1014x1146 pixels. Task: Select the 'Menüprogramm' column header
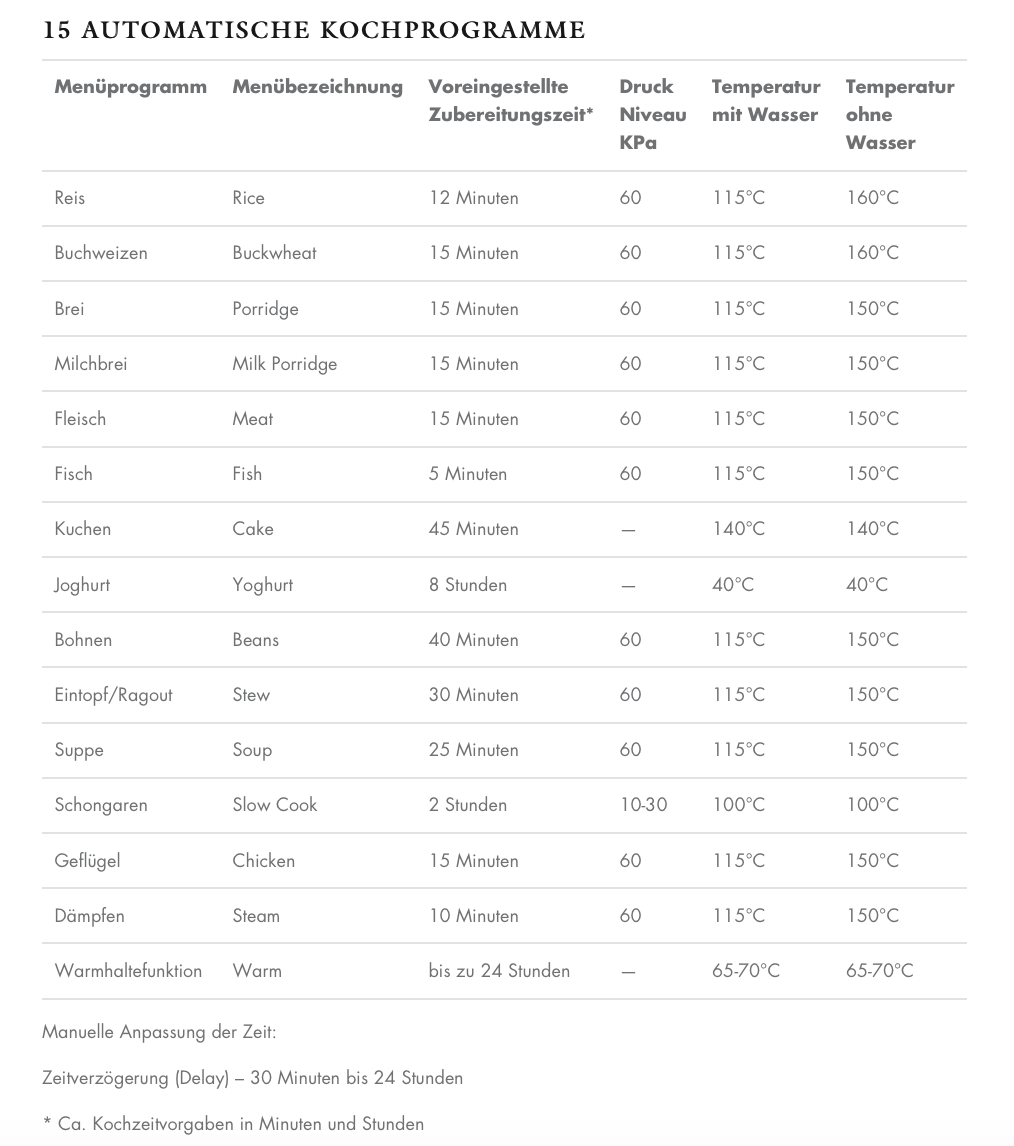tap(130, 87)
